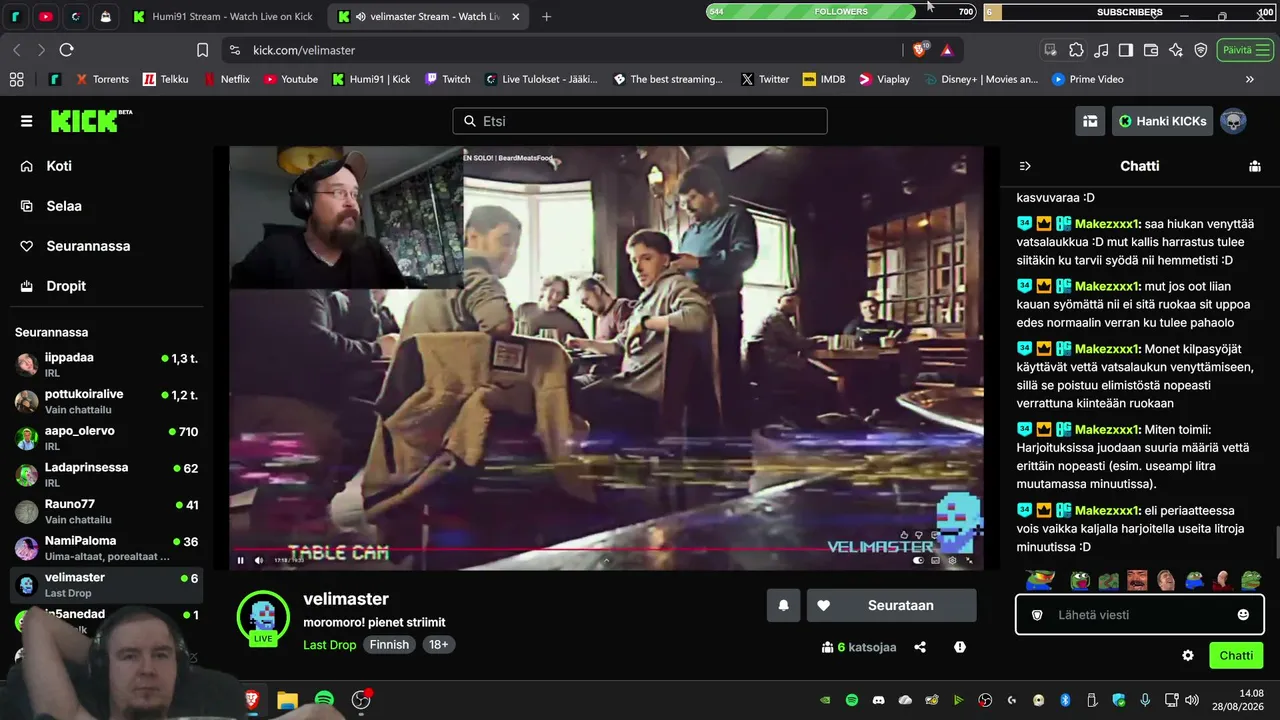The height and width of the screenshot is (720, 1280).
Task: Click the shield icon in the message field
Action: (x=1037, y=615)
